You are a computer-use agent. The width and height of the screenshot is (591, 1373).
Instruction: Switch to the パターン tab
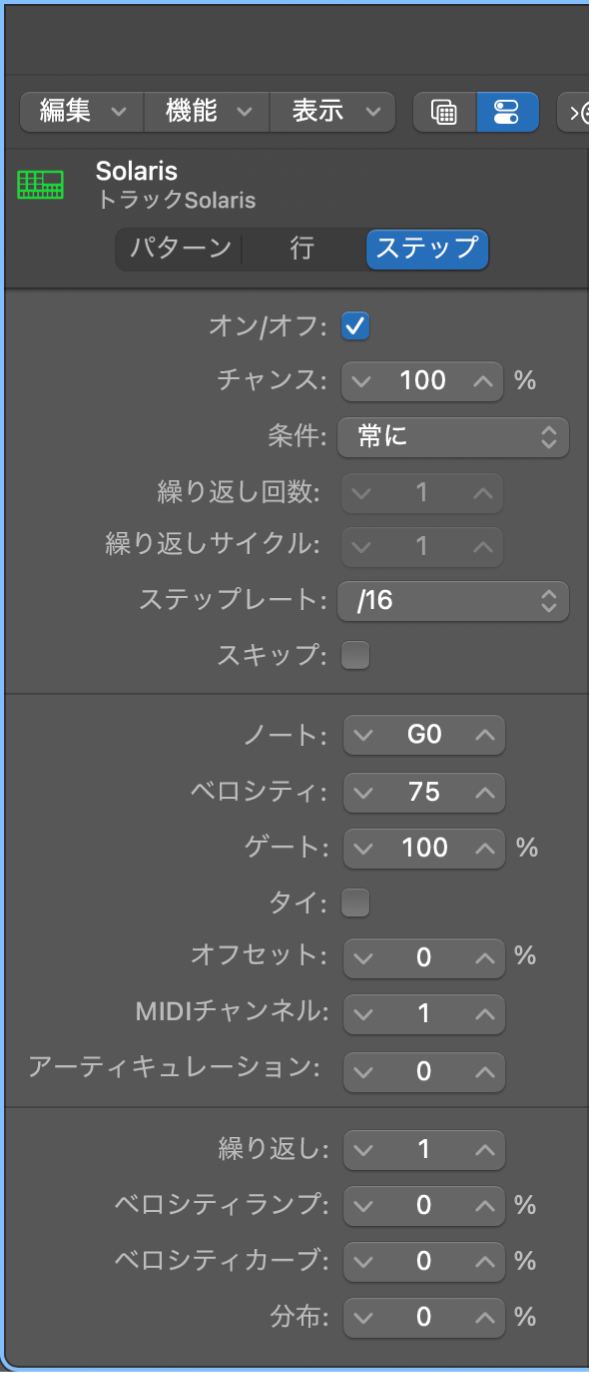click(180, 251)
